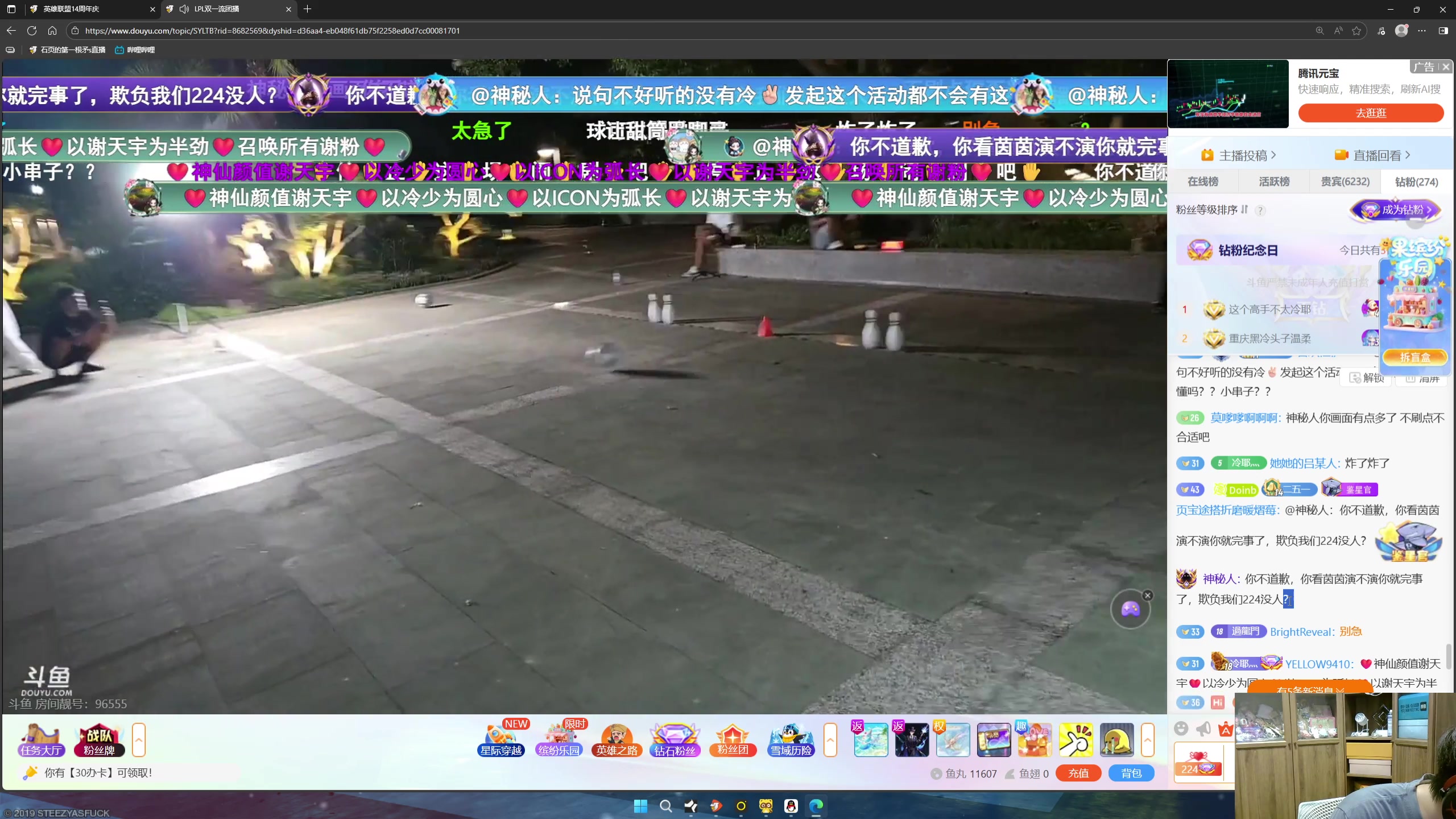Screen dimensions: 1456x819
Task: Expand the left activity bar arrow
Action: click(x=139, y=739)
